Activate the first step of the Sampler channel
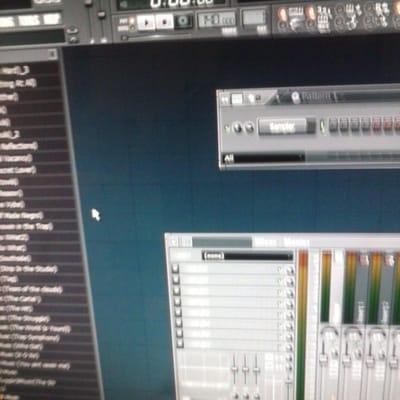The image size is (400, 400). (x=333, y=125)
